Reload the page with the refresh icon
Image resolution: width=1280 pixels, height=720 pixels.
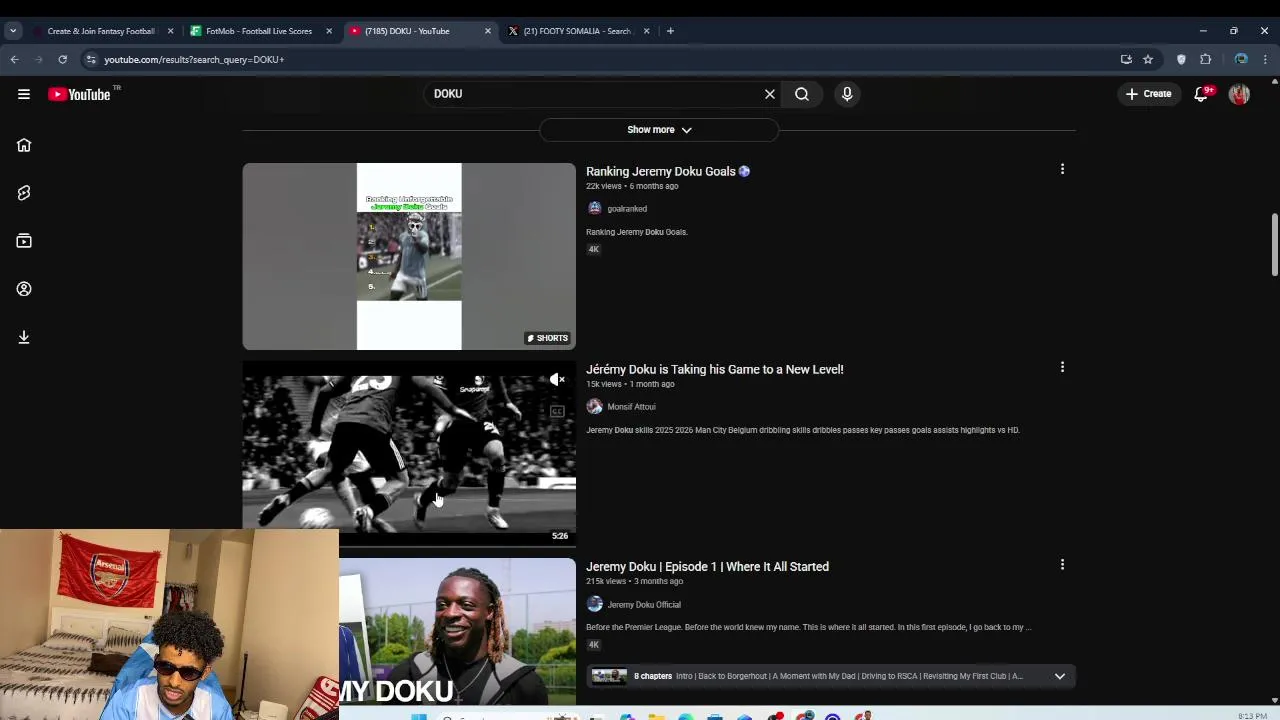(x=62, y=59)
